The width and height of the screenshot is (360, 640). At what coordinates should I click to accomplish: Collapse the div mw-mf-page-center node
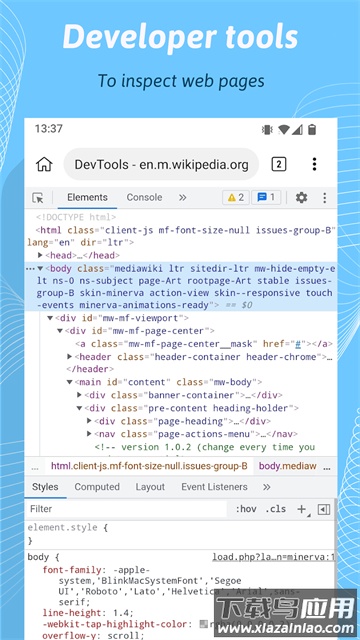[60, 331]
